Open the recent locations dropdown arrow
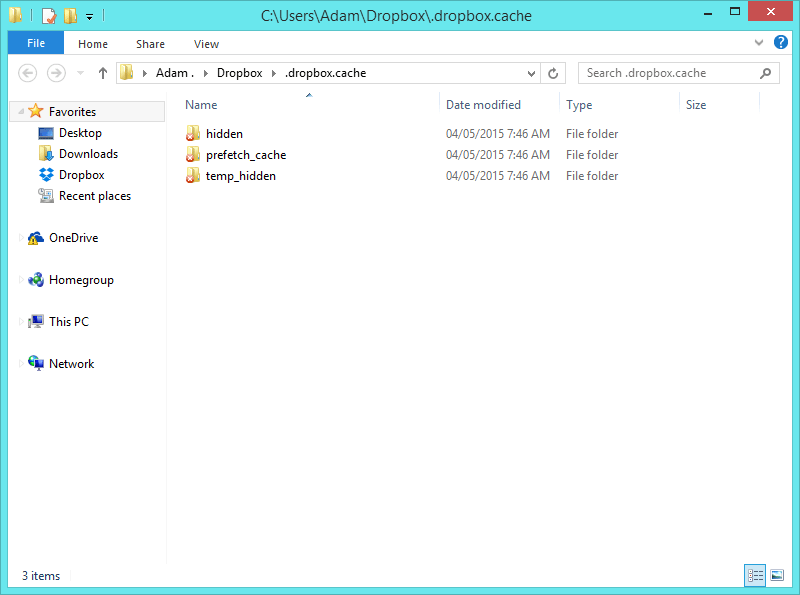The height and width of the screenshot is (595, 800). click(x=80, y=73)
